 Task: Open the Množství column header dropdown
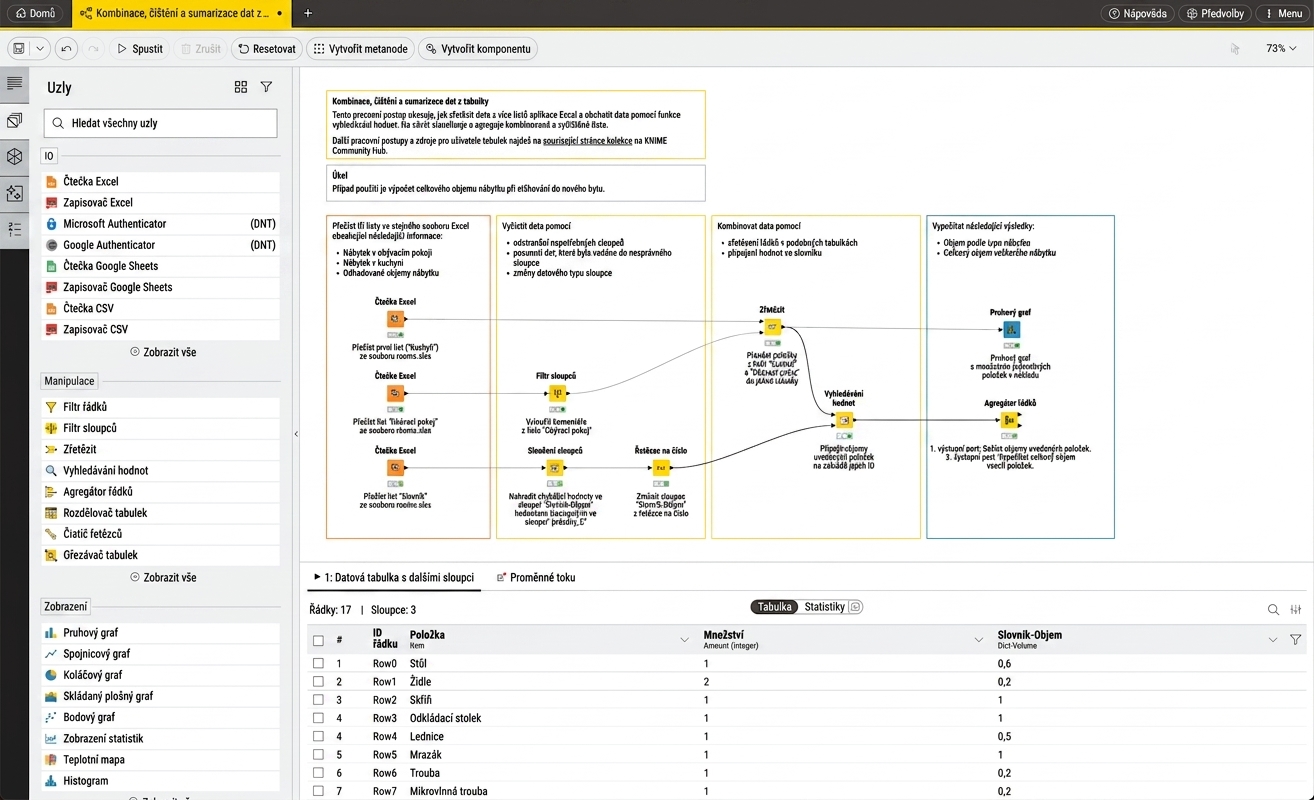coord(979,640)
